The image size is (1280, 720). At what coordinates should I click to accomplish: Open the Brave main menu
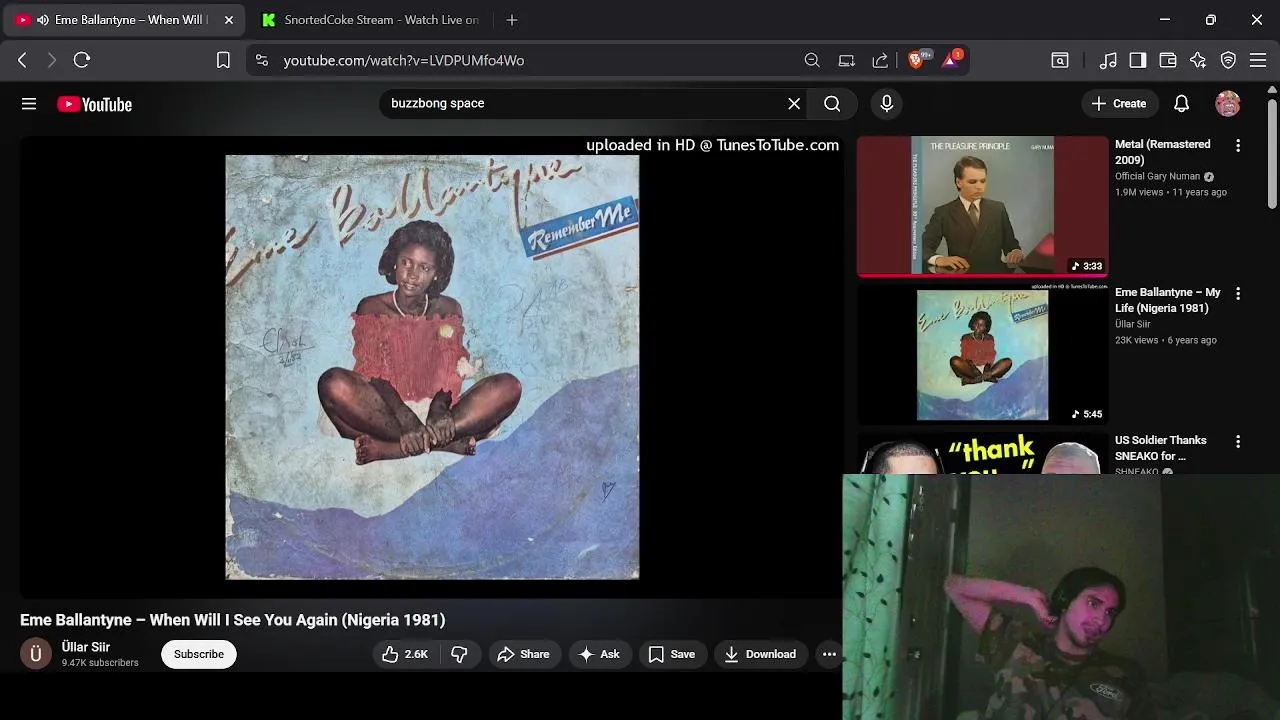pos(1258,60)
